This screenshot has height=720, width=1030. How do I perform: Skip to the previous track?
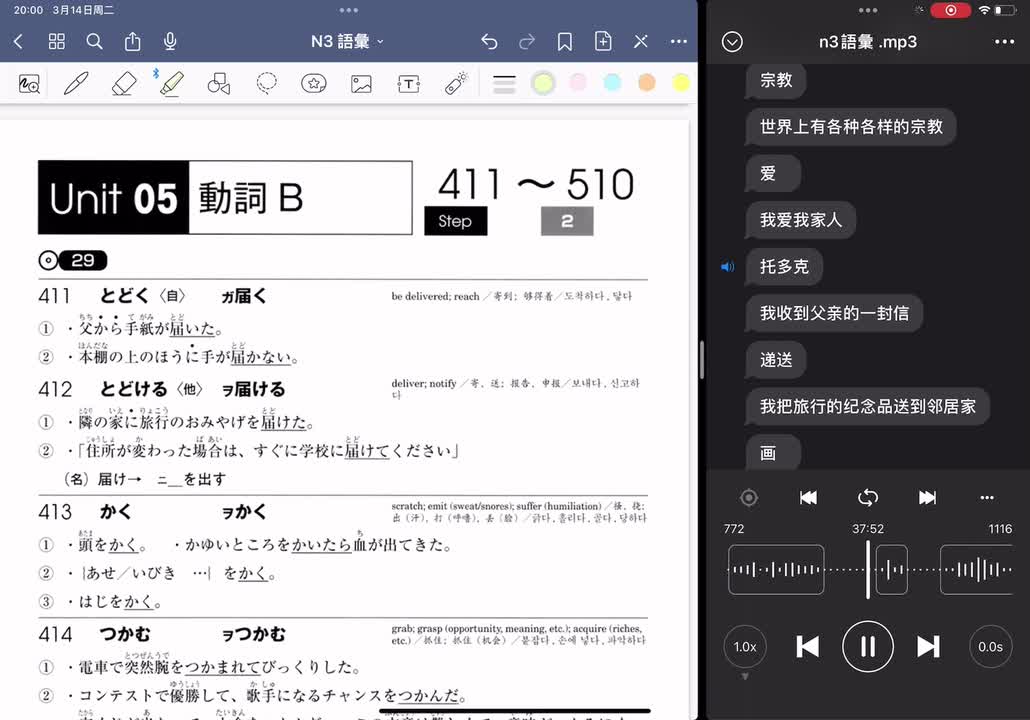point(807,647)
